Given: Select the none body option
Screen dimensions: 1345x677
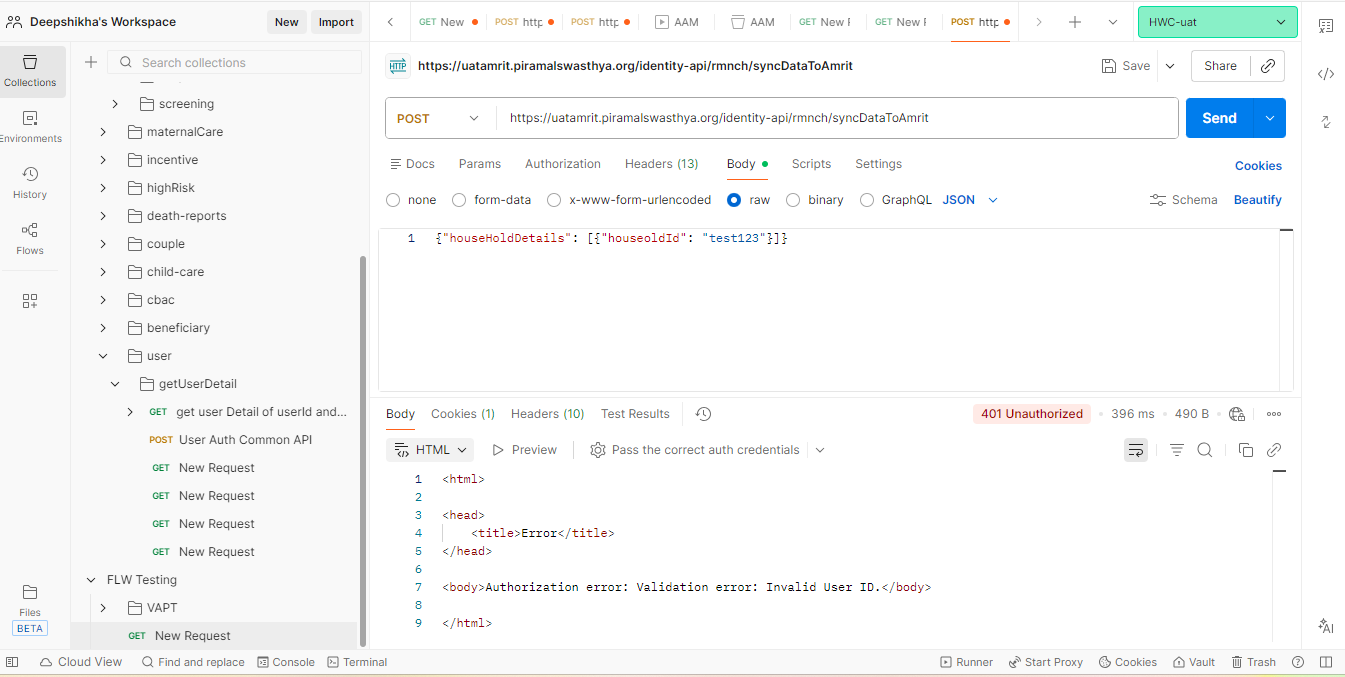Looking at the screenshot, I should [393, 200].
